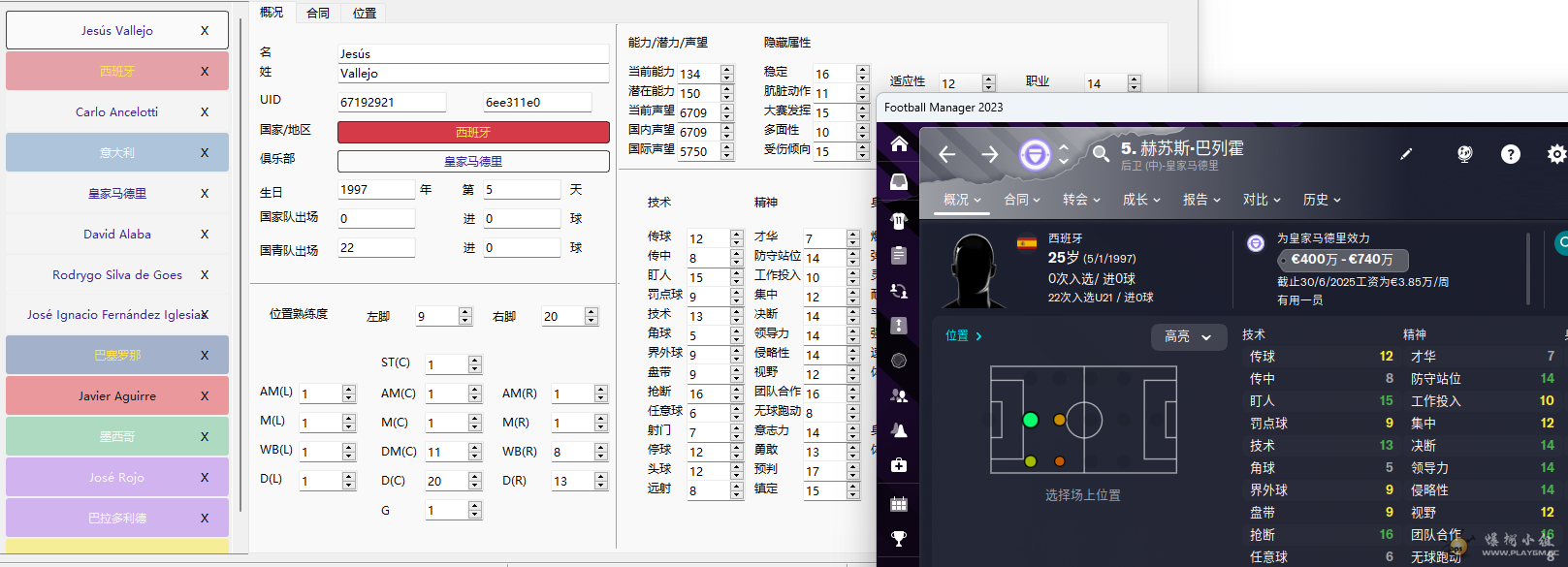Expand FM 转会 tab menu

click(1081, 200)
